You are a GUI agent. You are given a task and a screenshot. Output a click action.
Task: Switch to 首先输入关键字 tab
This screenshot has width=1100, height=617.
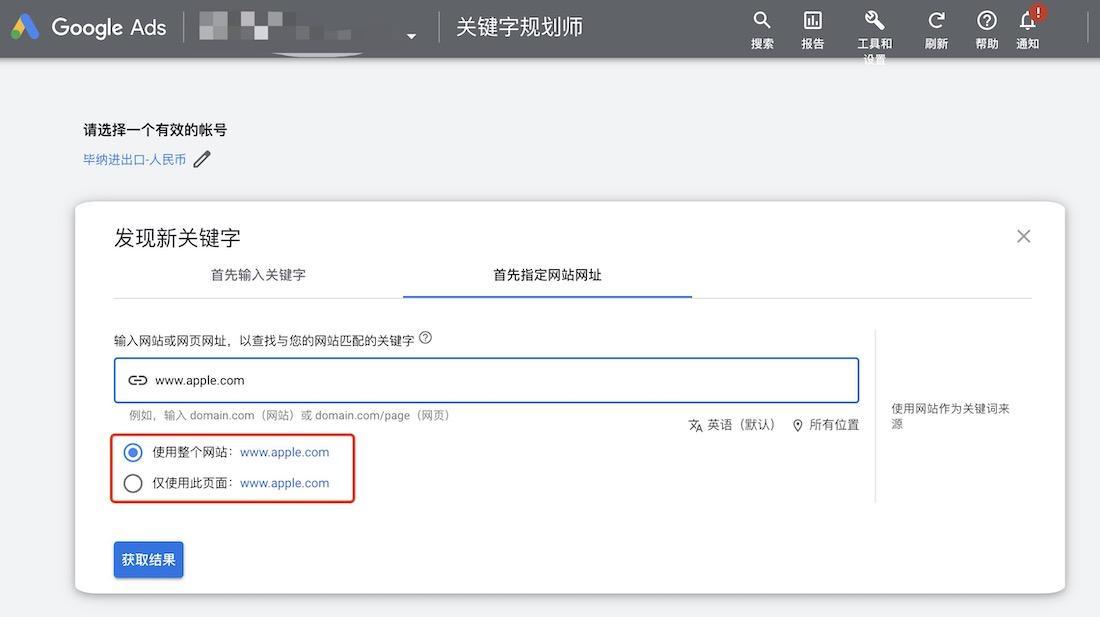258,275
